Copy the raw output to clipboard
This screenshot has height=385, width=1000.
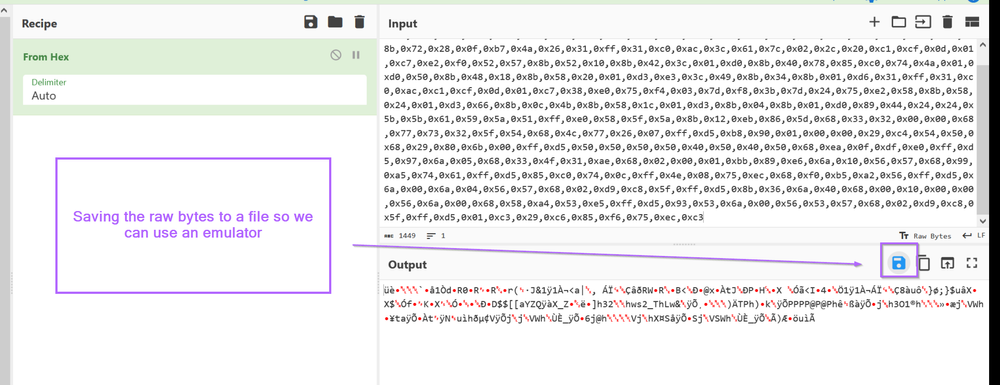click(x=923, y=263)
